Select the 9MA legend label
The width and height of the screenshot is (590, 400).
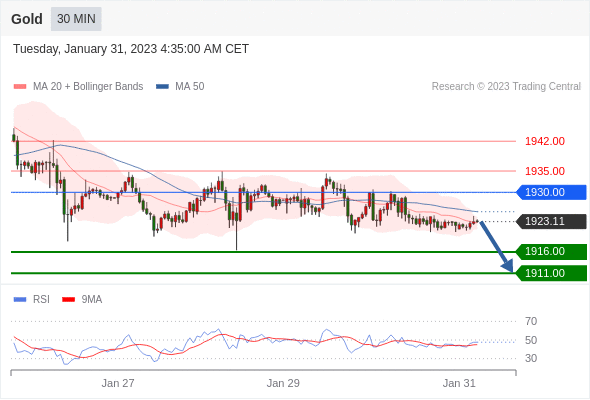click(x=92, y=300)
